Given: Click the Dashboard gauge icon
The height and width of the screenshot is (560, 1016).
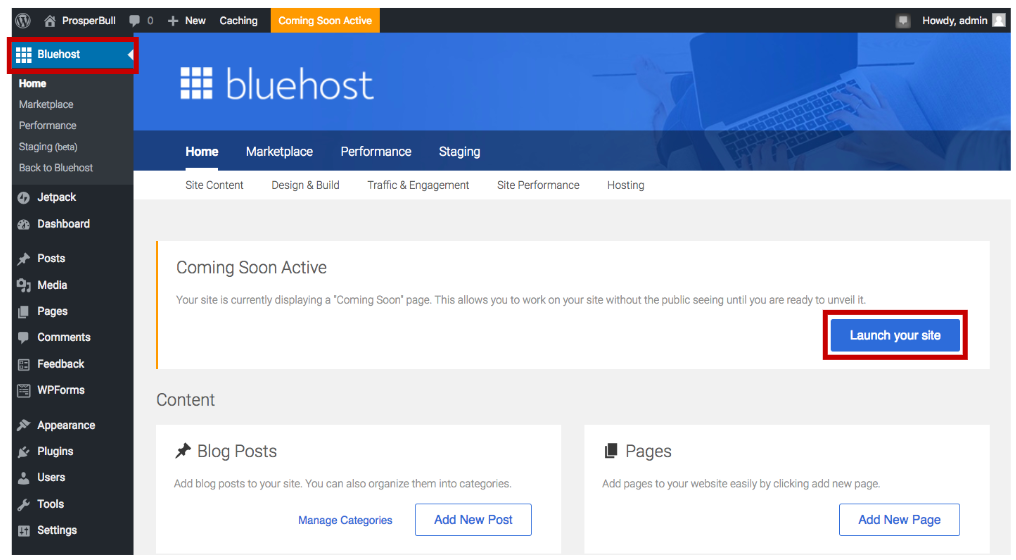Looking at the screenshot, I should tap(24, 224).
